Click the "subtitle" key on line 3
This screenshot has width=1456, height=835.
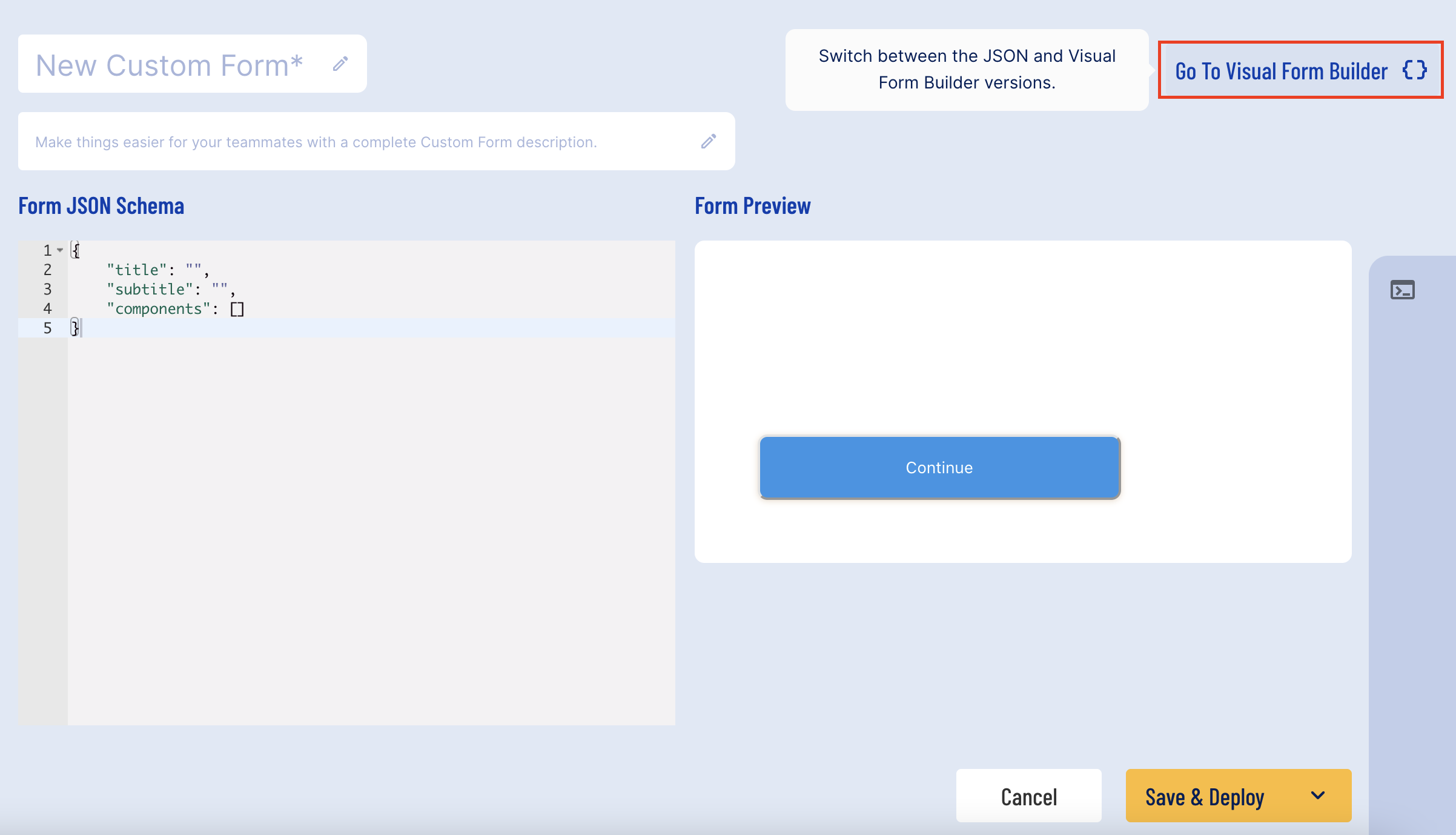[150, 289]
